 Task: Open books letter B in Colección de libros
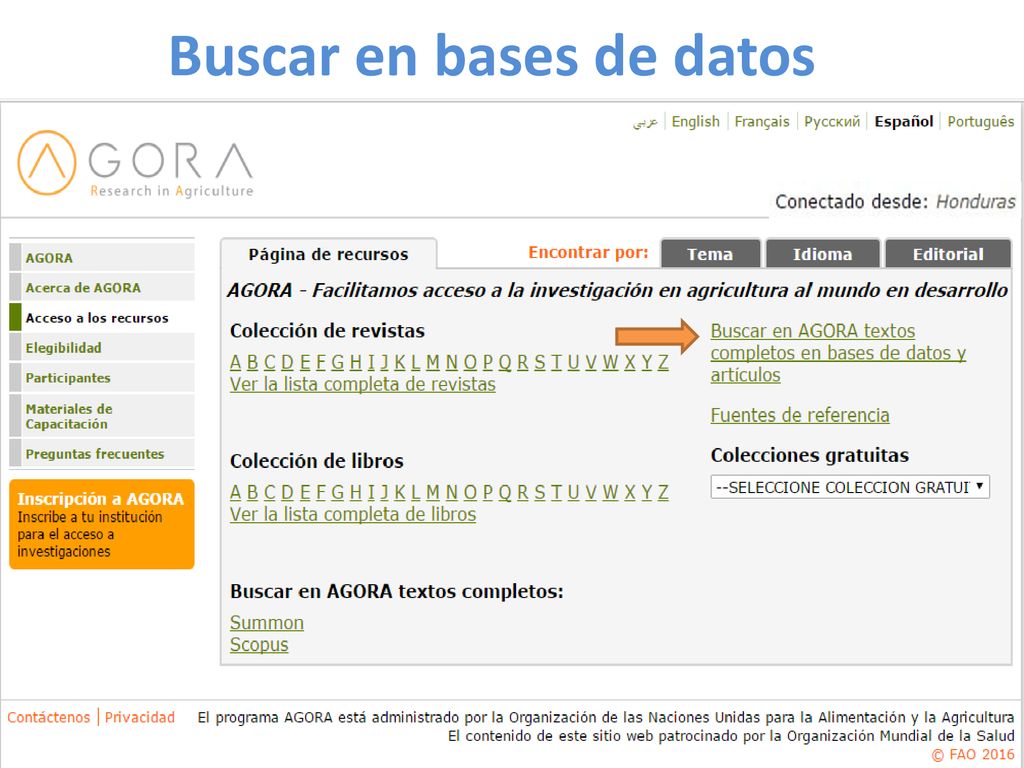[253, 492]
